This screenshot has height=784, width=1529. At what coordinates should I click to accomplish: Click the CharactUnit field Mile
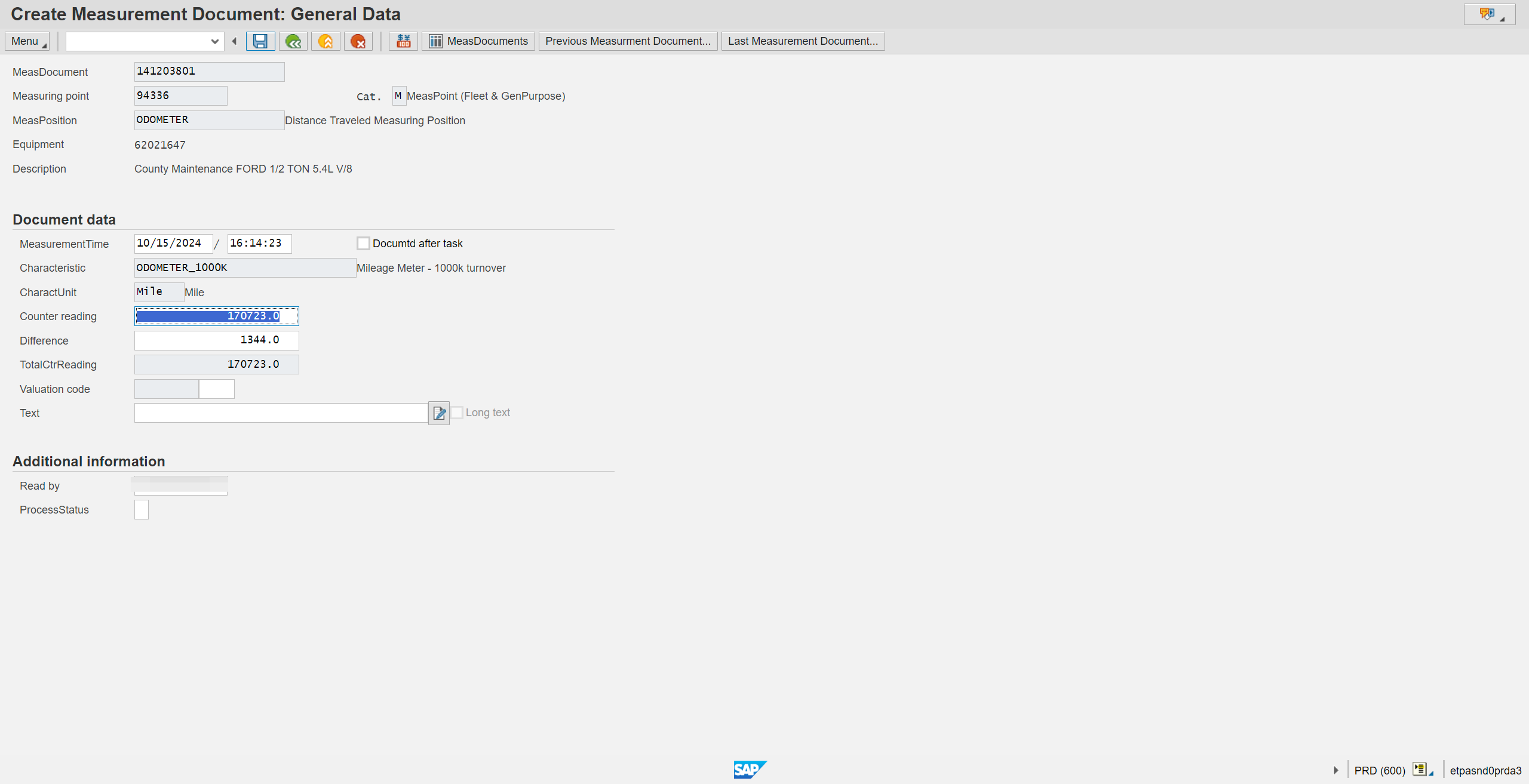(159, 292)
